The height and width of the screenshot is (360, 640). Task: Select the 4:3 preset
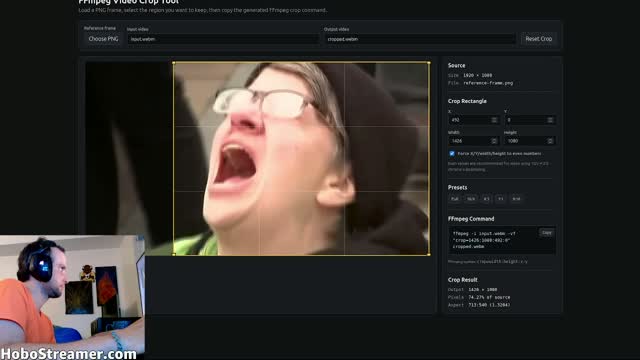[x=486, y=199]
